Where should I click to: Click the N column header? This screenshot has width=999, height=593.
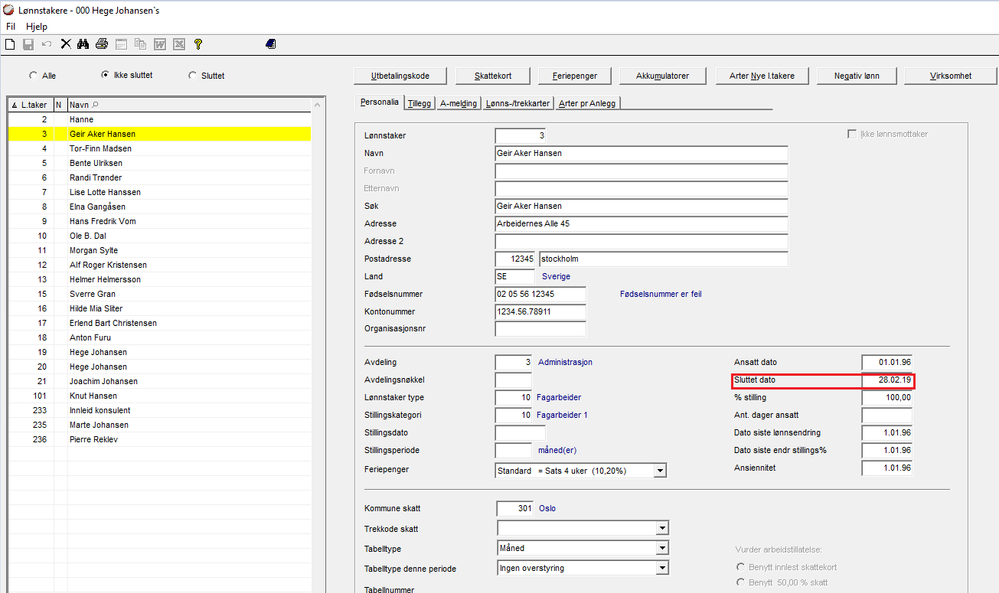tap(60, 104)
